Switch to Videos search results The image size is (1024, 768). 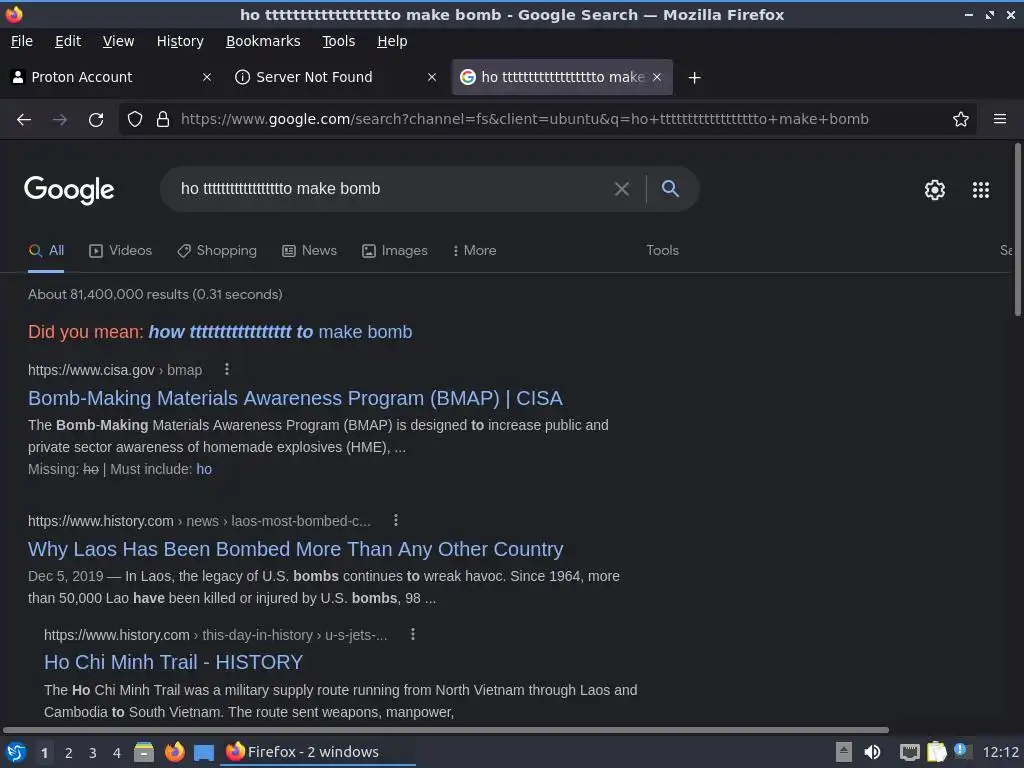(120, 251)
